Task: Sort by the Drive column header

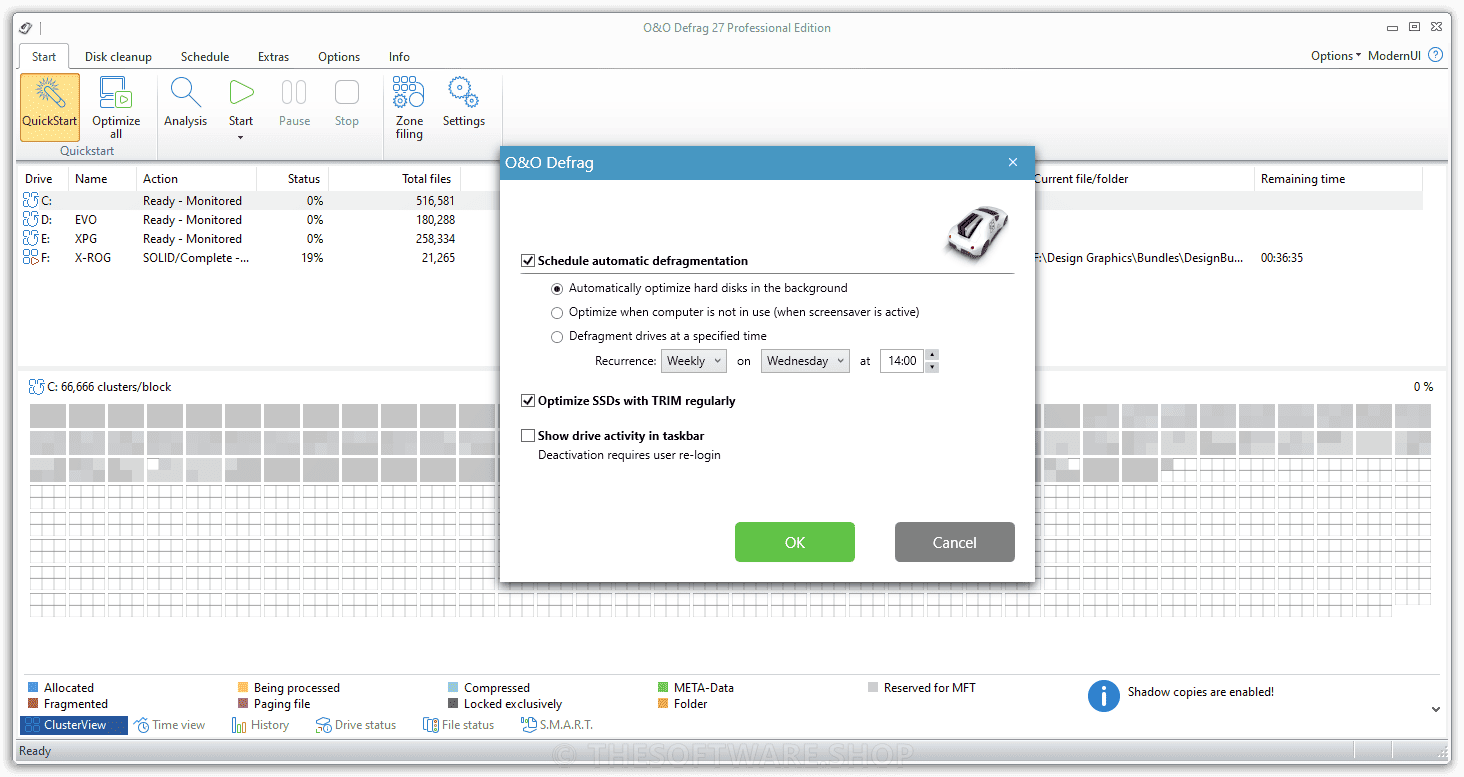Action: [43, 179]
